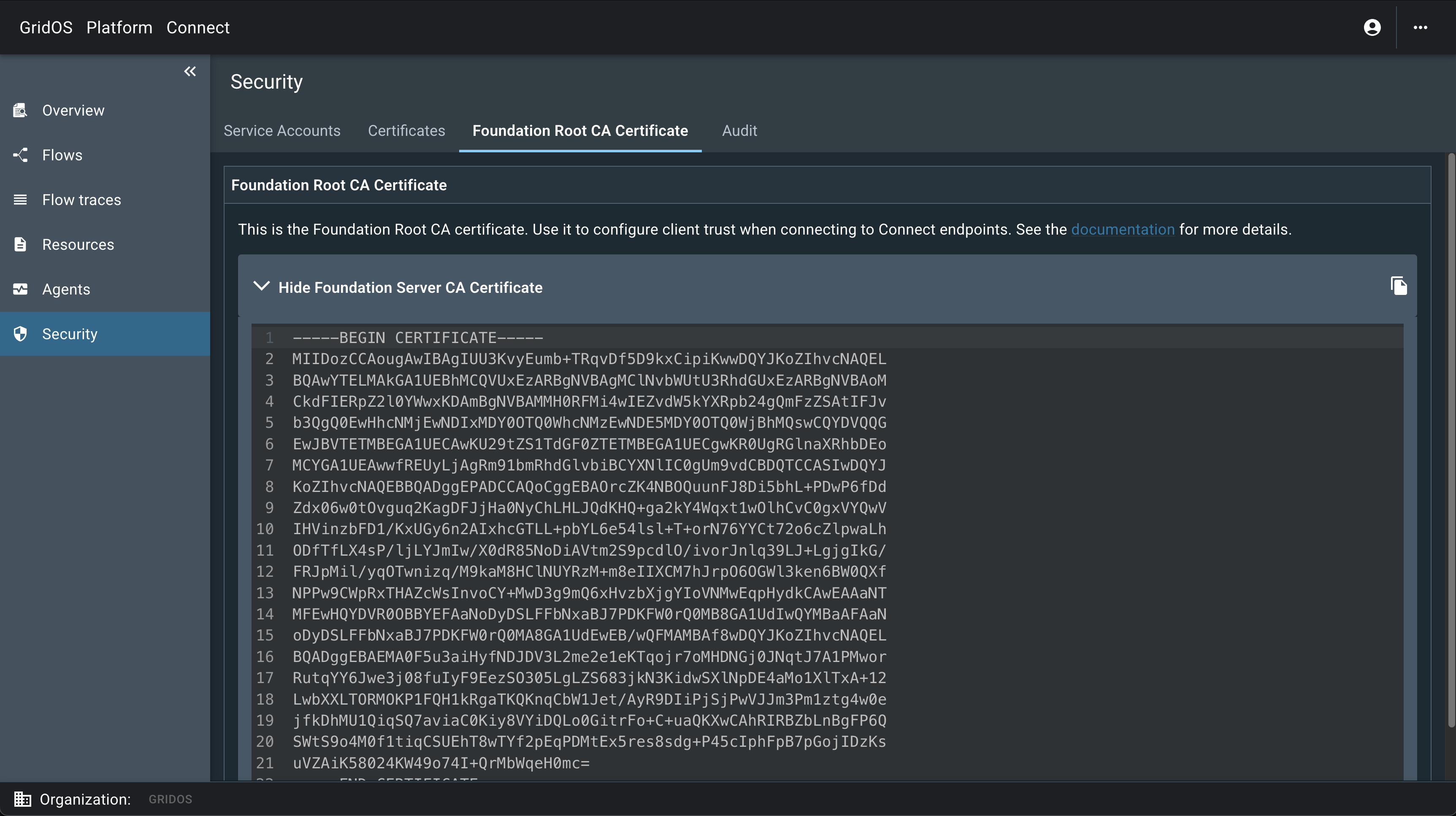Click the Agents icon in sidebar
Image resolution: width=1456 pixels, height=816 pixels.
click(x=20, y=289)
